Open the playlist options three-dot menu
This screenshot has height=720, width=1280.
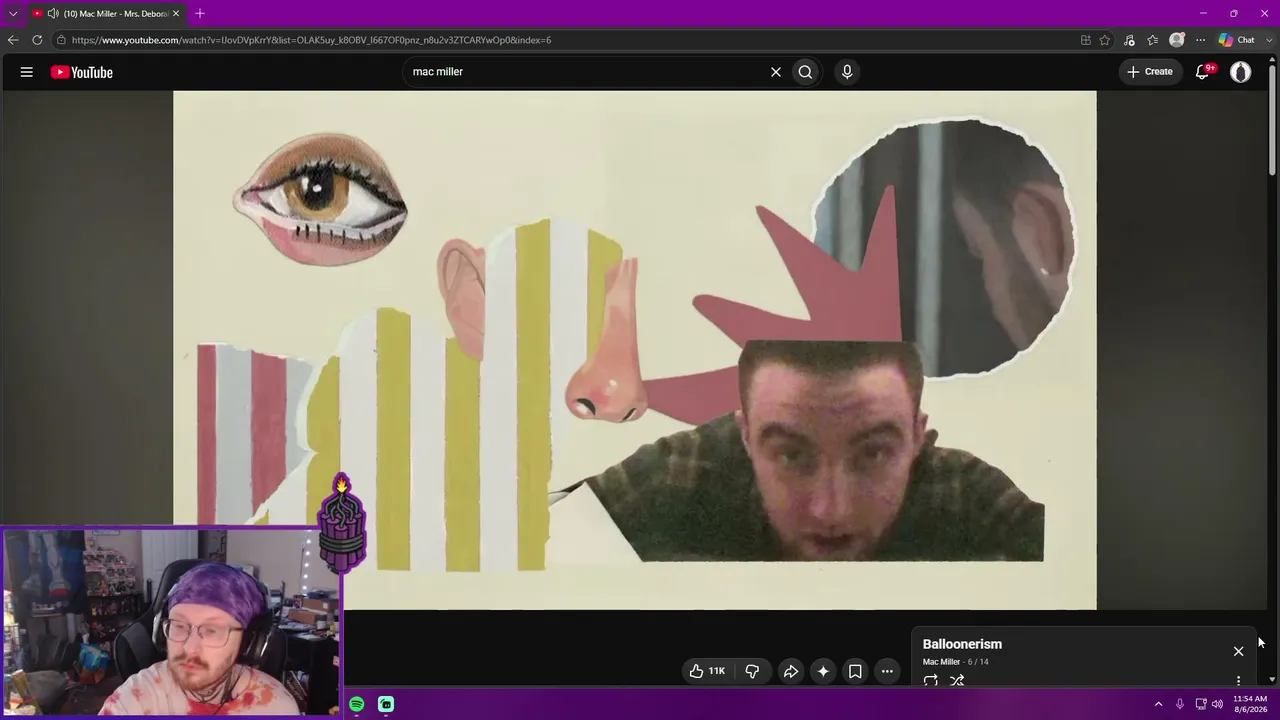[1238, 680]
